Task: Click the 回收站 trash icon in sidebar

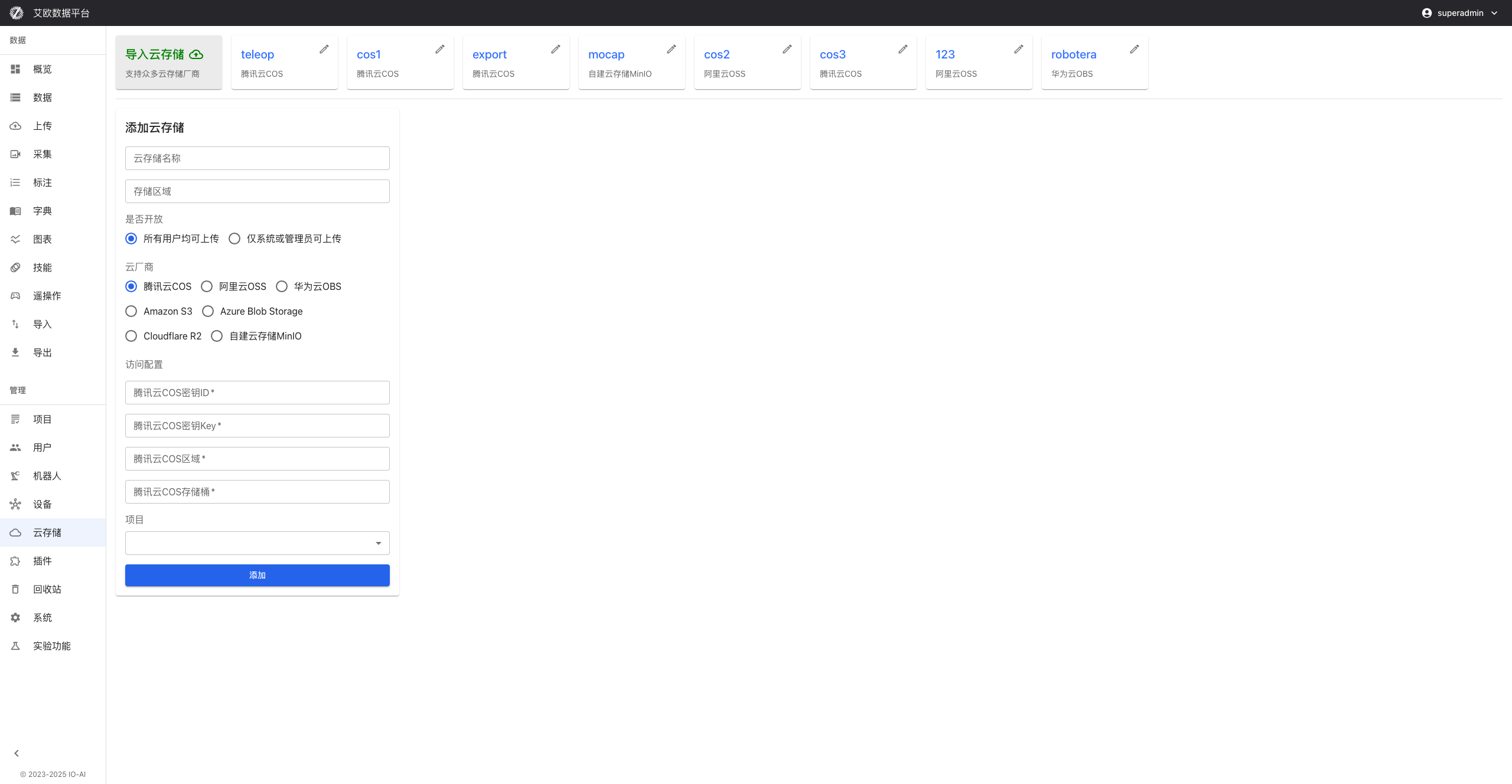Action: tap(15, 589)
